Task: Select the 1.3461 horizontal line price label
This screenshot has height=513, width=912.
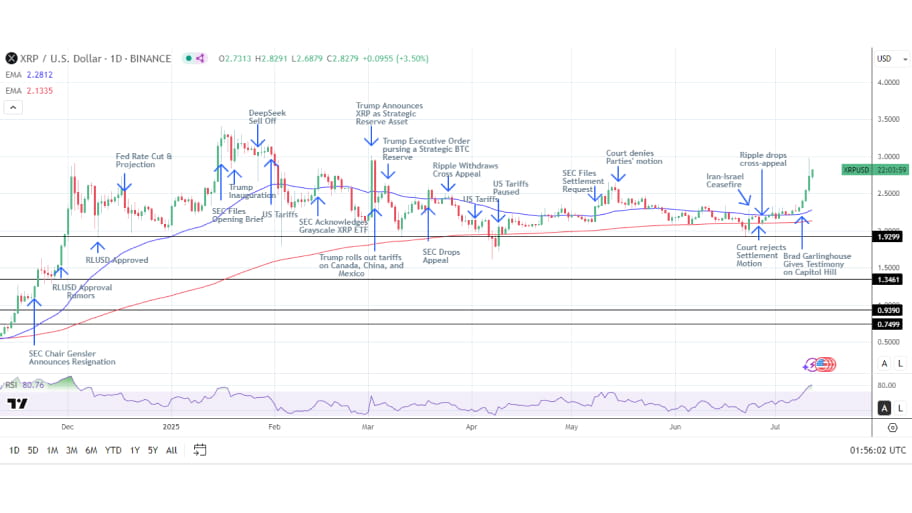Action: point(888,280)
